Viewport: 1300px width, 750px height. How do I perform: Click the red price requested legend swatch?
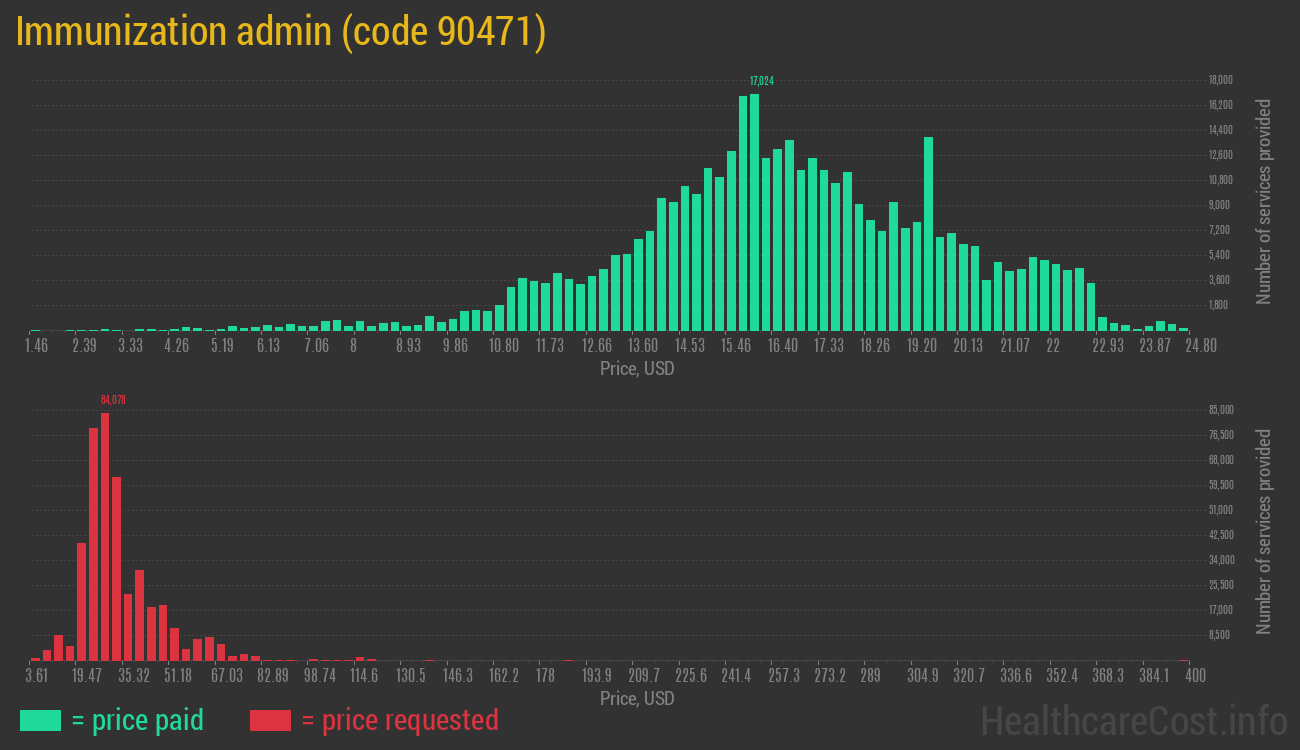click(270, 720)
